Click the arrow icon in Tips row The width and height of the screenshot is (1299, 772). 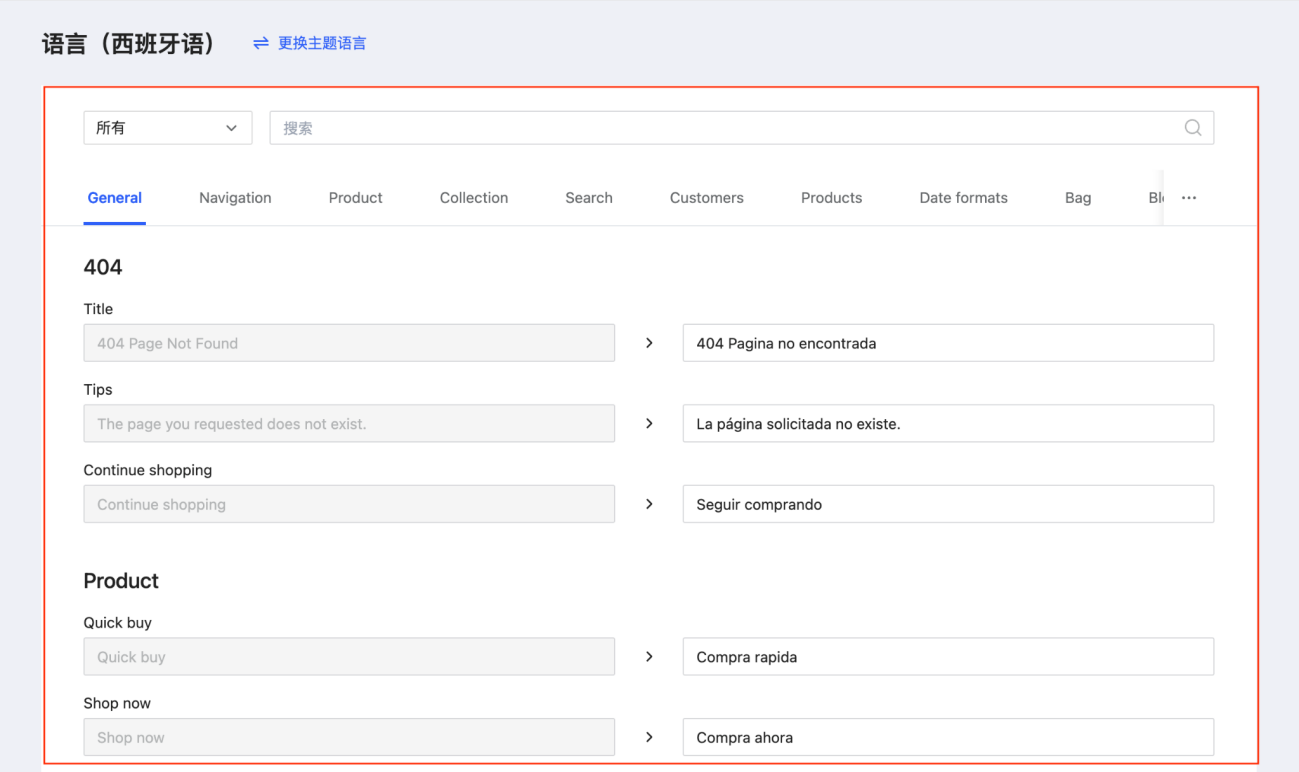click(649, 424)
